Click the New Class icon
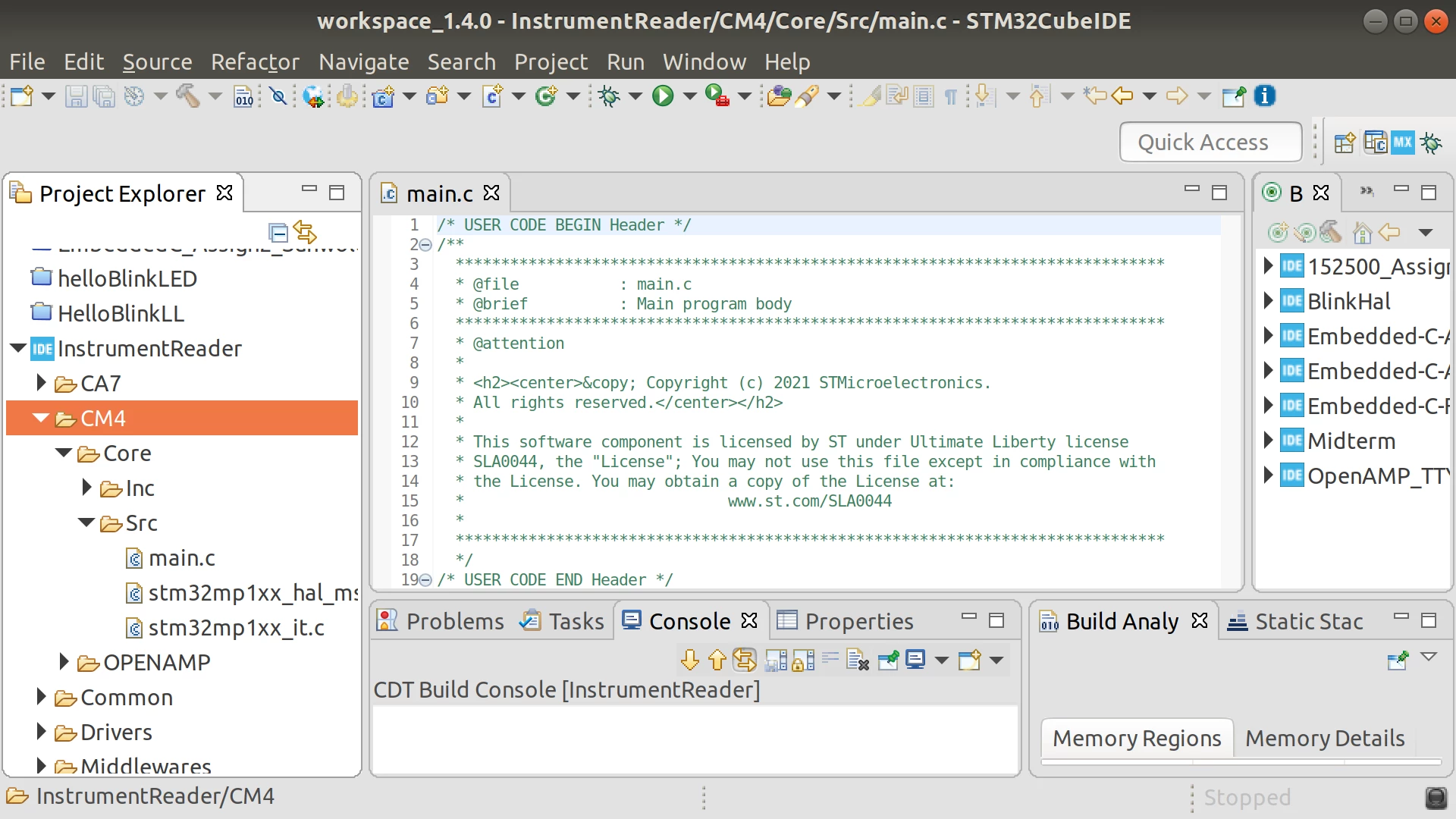The width and height of the screenshot is (1456, 819). click(546, 96)
